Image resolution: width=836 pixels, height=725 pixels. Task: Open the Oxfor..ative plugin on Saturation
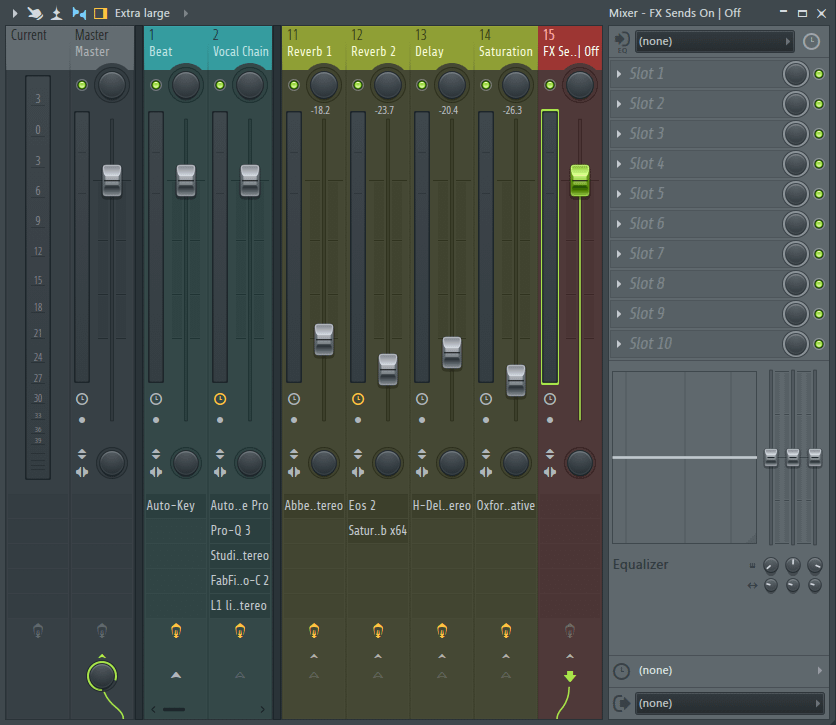[506, 506]
